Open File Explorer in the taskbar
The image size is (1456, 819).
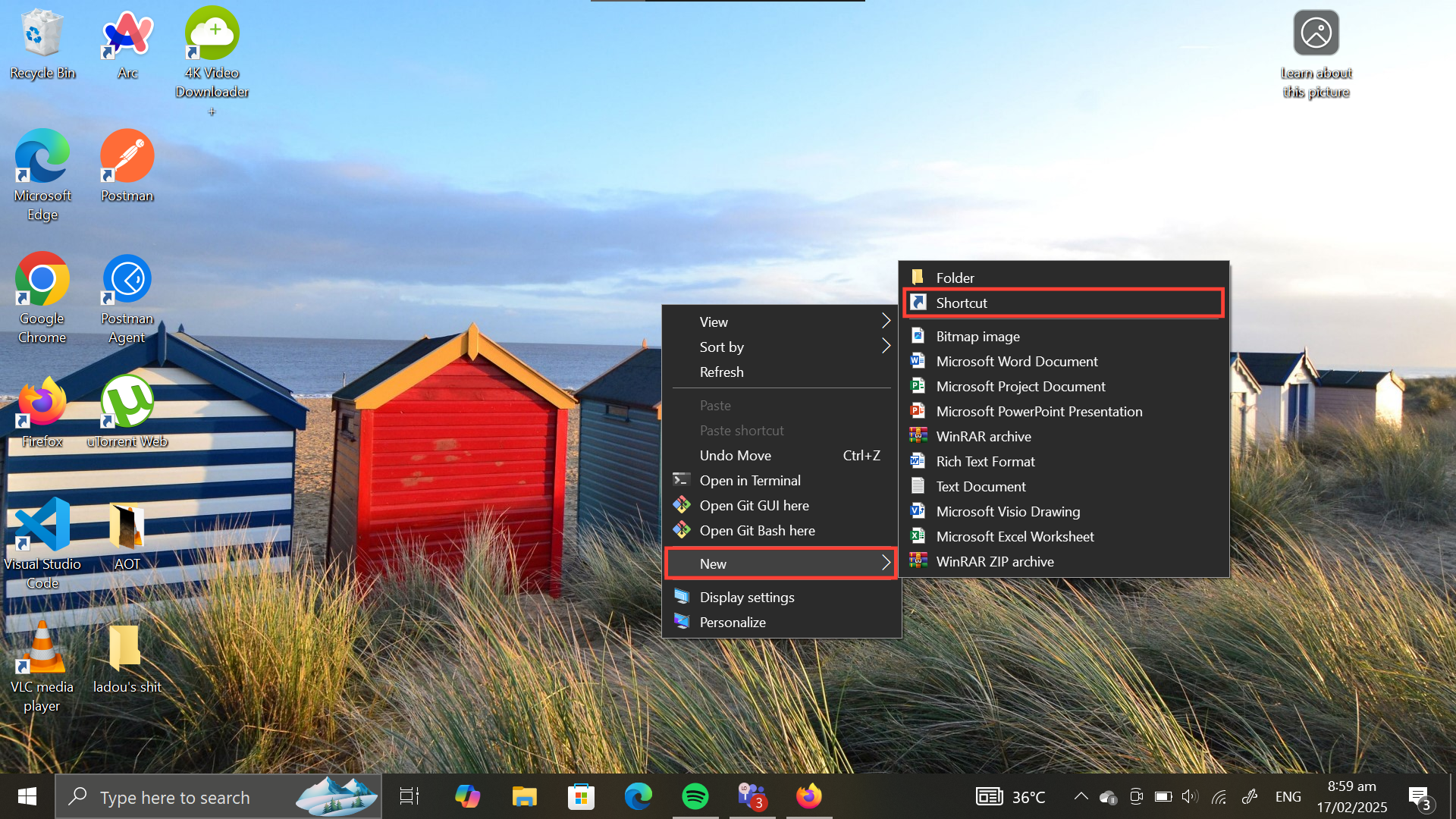[524, 796]
